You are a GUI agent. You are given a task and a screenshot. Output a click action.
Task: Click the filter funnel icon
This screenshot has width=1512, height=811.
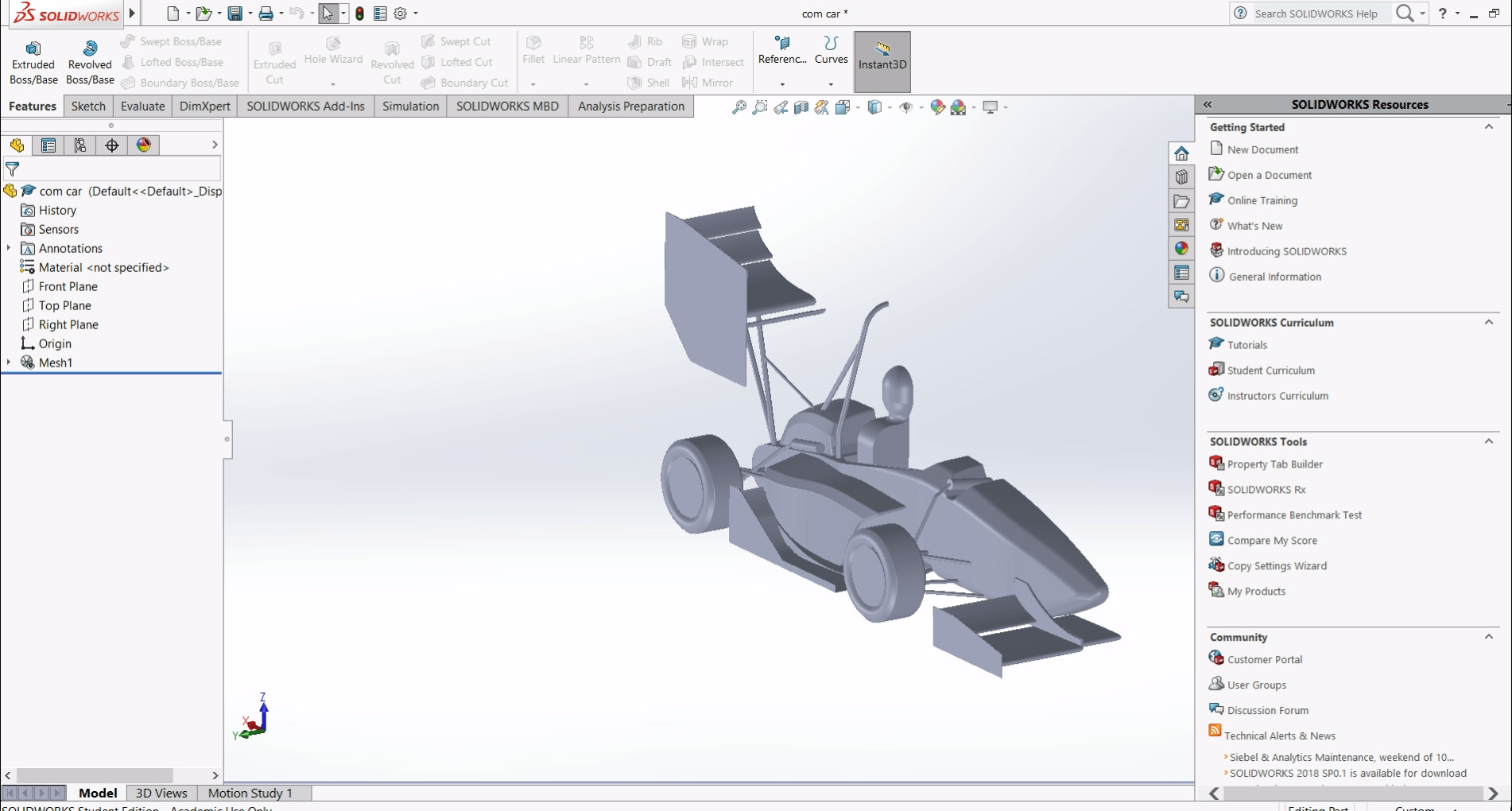(x=12, y=169)
